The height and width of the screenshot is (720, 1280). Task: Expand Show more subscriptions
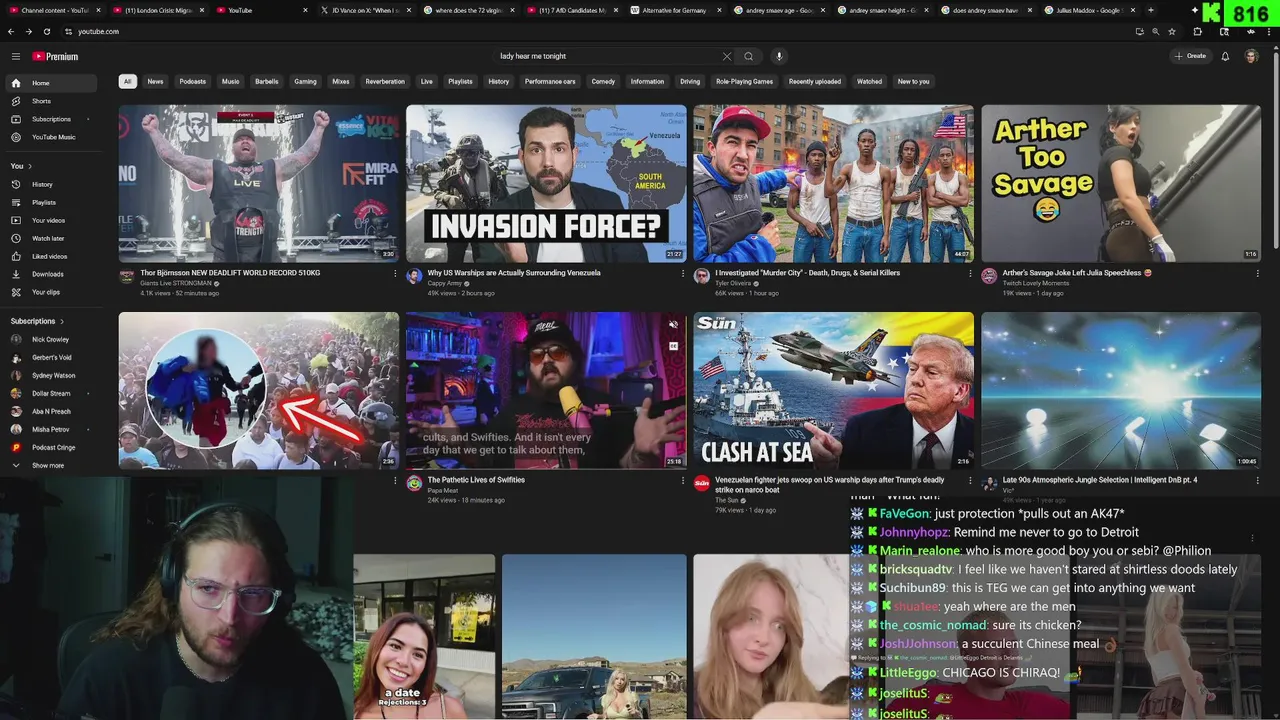click(x=52, y=465)
